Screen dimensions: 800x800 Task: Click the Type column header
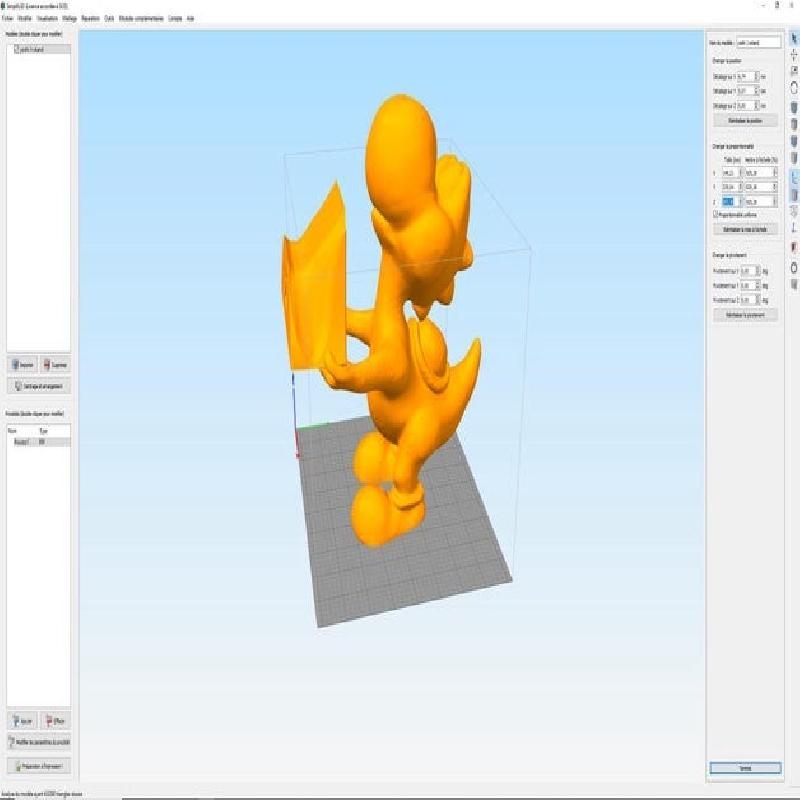43,431
